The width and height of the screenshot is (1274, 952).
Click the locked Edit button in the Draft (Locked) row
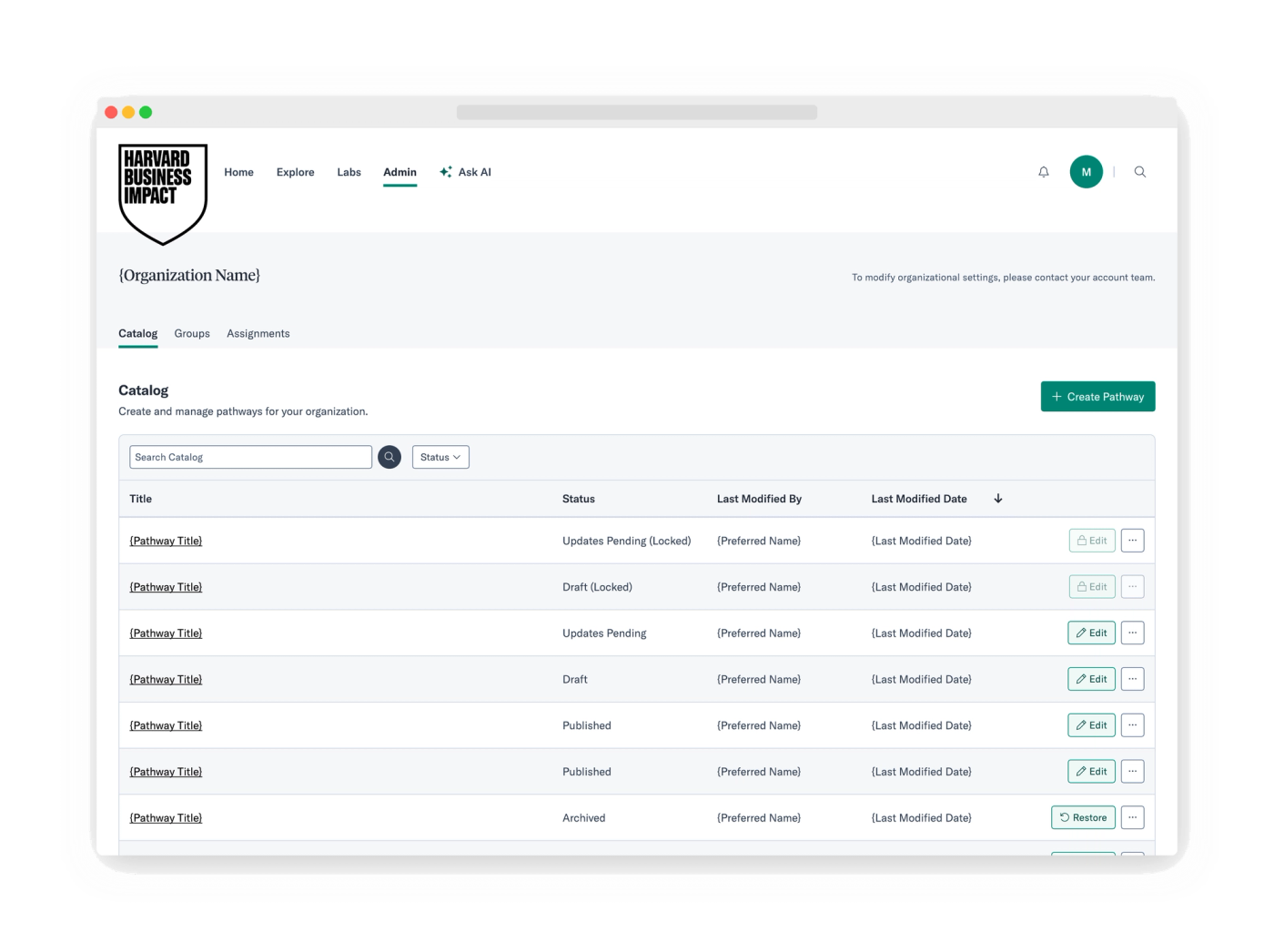[x=1092, y=587]
